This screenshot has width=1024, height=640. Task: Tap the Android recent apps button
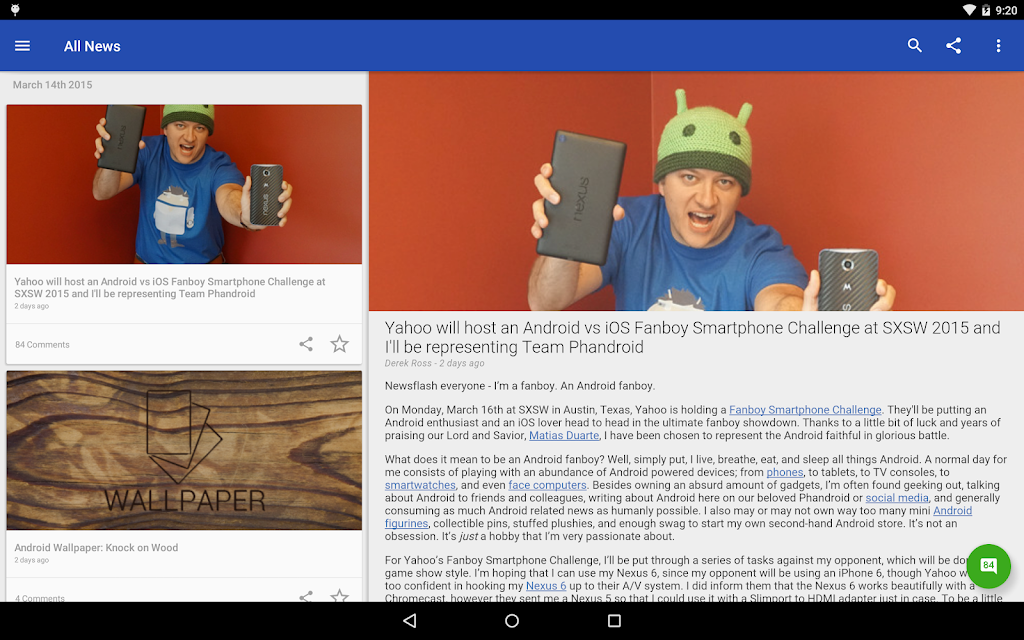tap(614, 620)
